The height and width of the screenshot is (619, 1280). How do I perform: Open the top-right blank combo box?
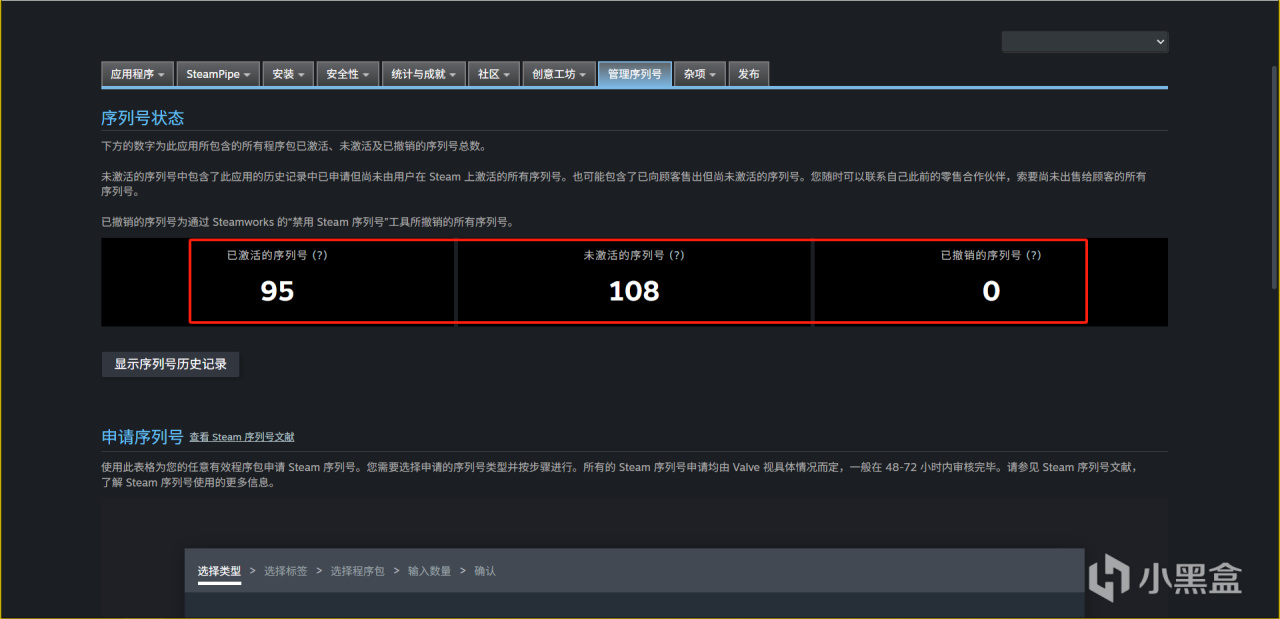point(1085,41)
